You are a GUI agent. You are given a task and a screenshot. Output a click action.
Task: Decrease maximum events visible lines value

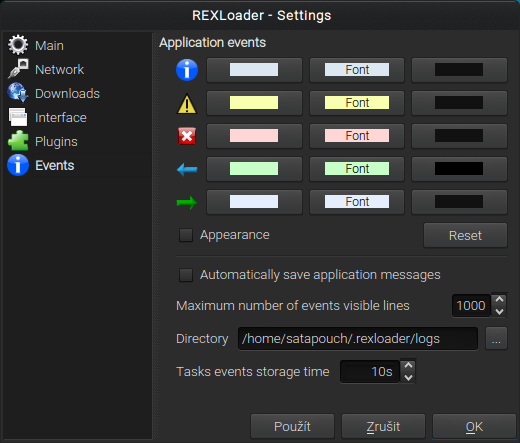coord(499,311)
